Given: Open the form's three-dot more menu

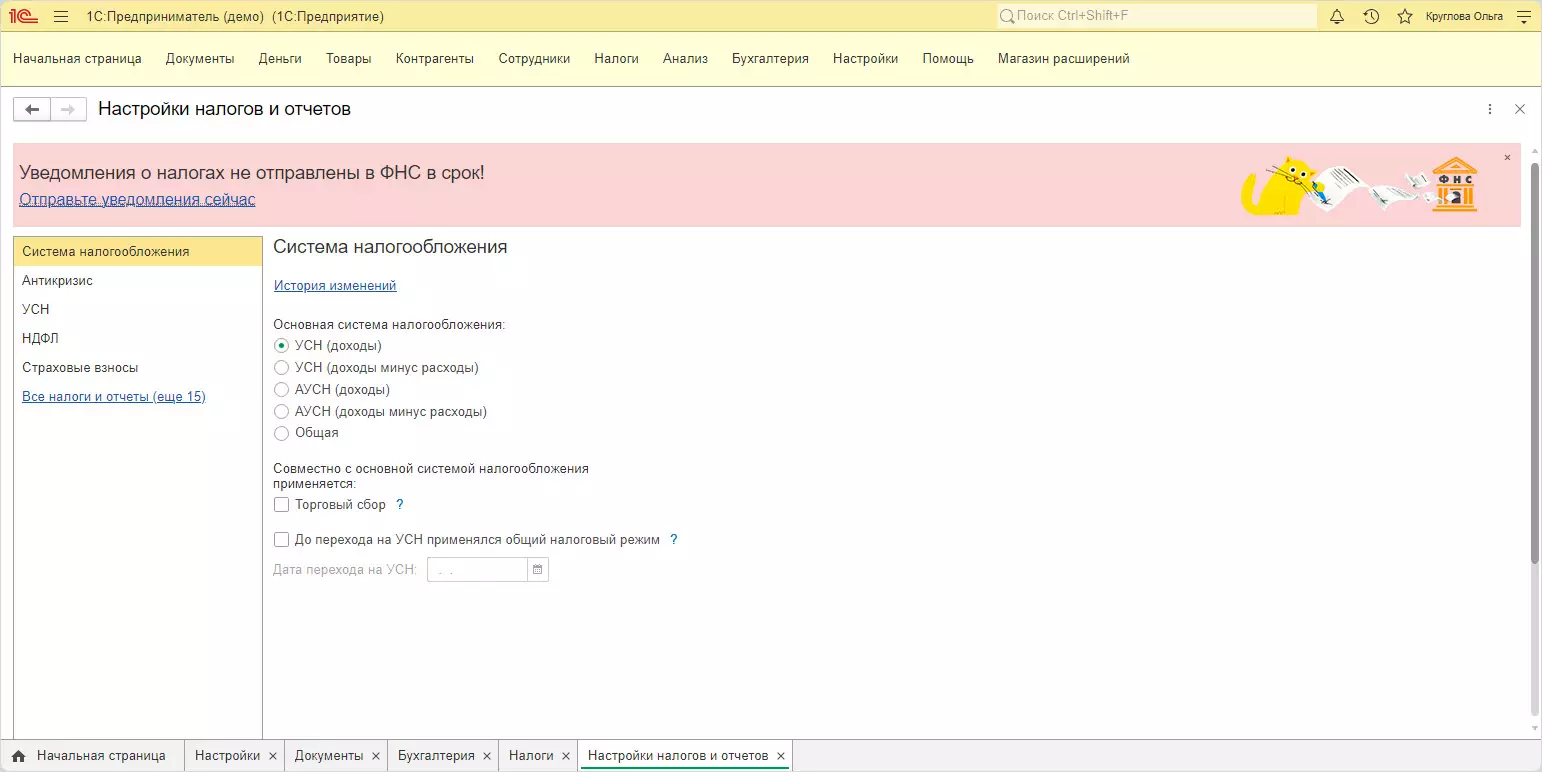Looking at the screenshot, I should (1490, 109).
